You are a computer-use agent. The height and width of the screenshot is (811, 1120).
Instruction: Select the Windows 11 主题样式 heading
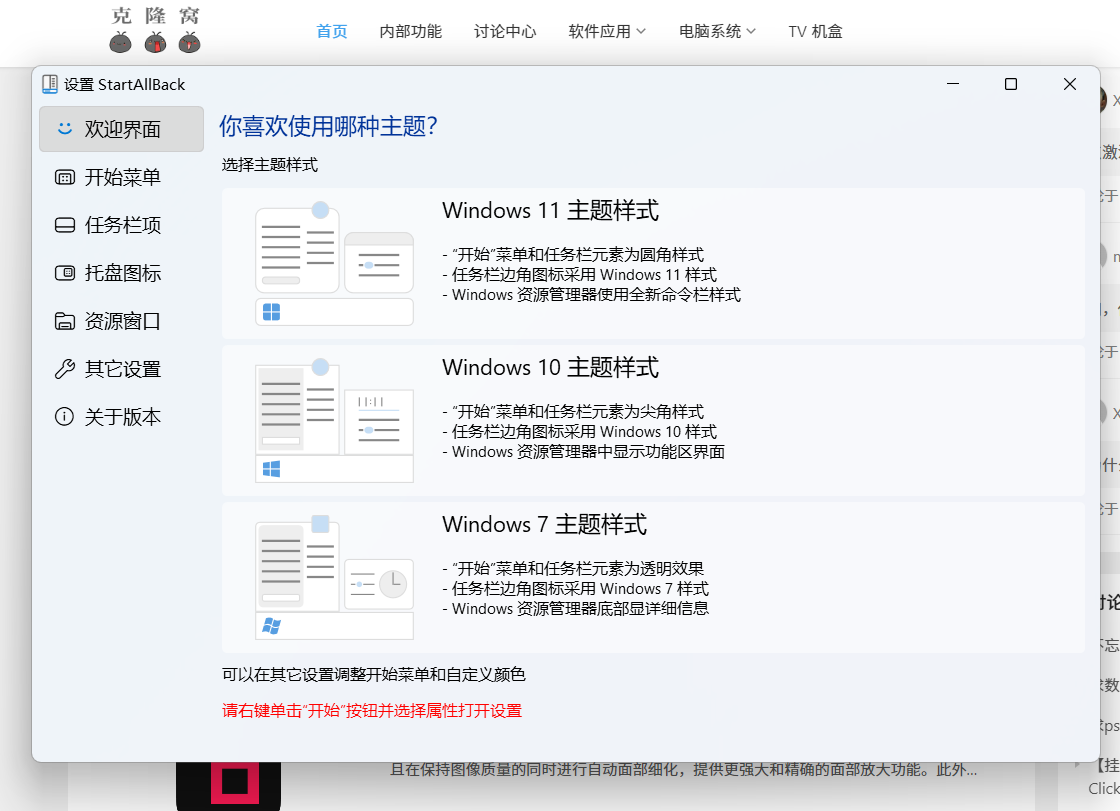[550, 211]
